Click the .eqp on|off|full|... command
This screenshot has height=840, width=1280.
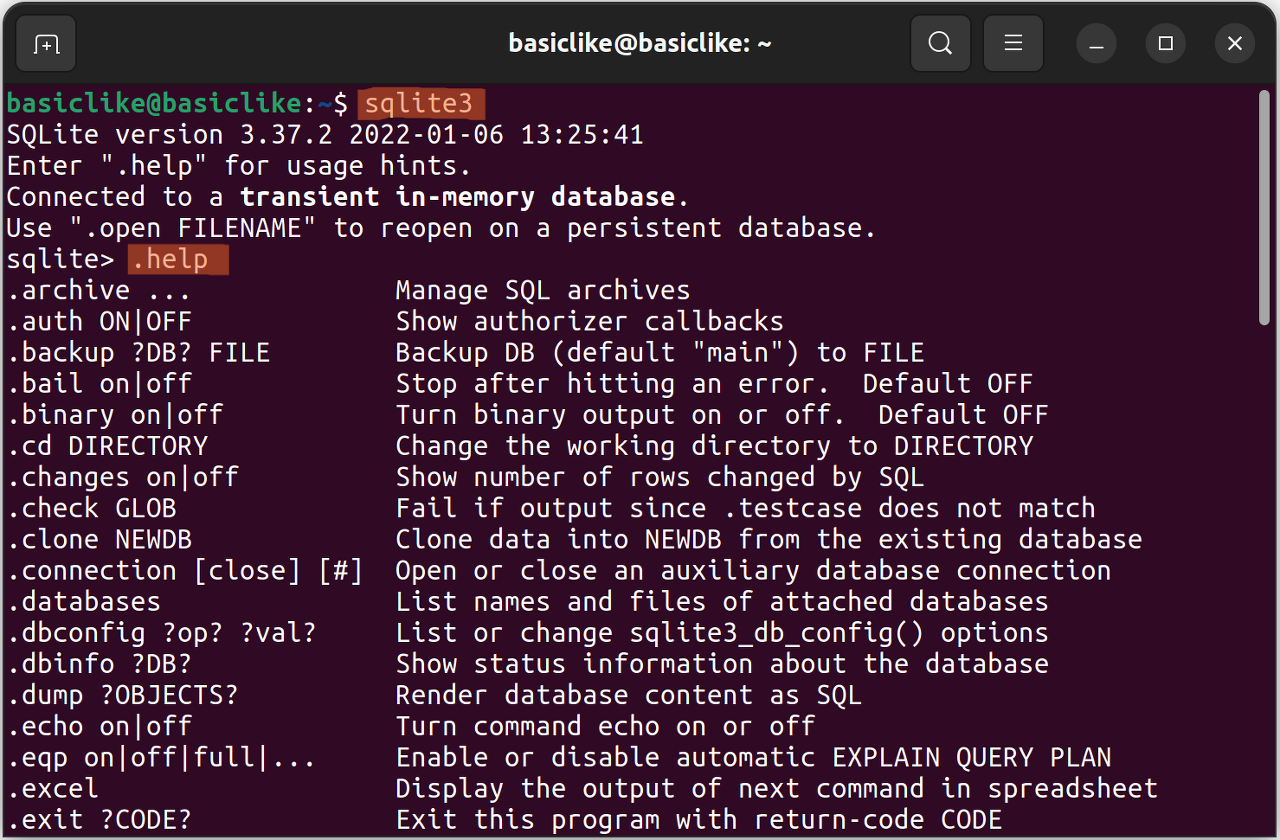pos(161,757)
